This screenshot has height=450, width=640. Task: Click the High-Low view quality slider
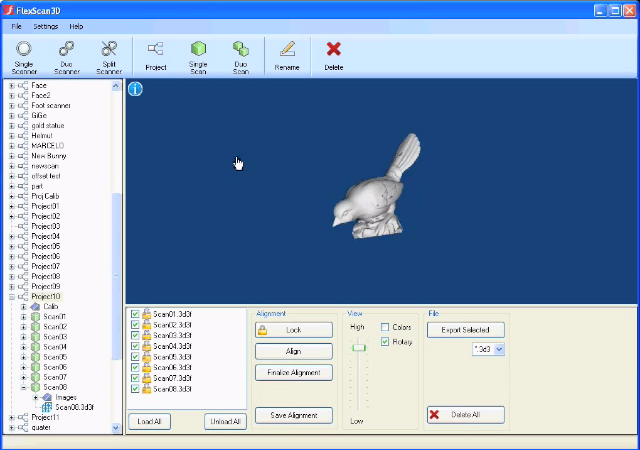pos(357,346)
